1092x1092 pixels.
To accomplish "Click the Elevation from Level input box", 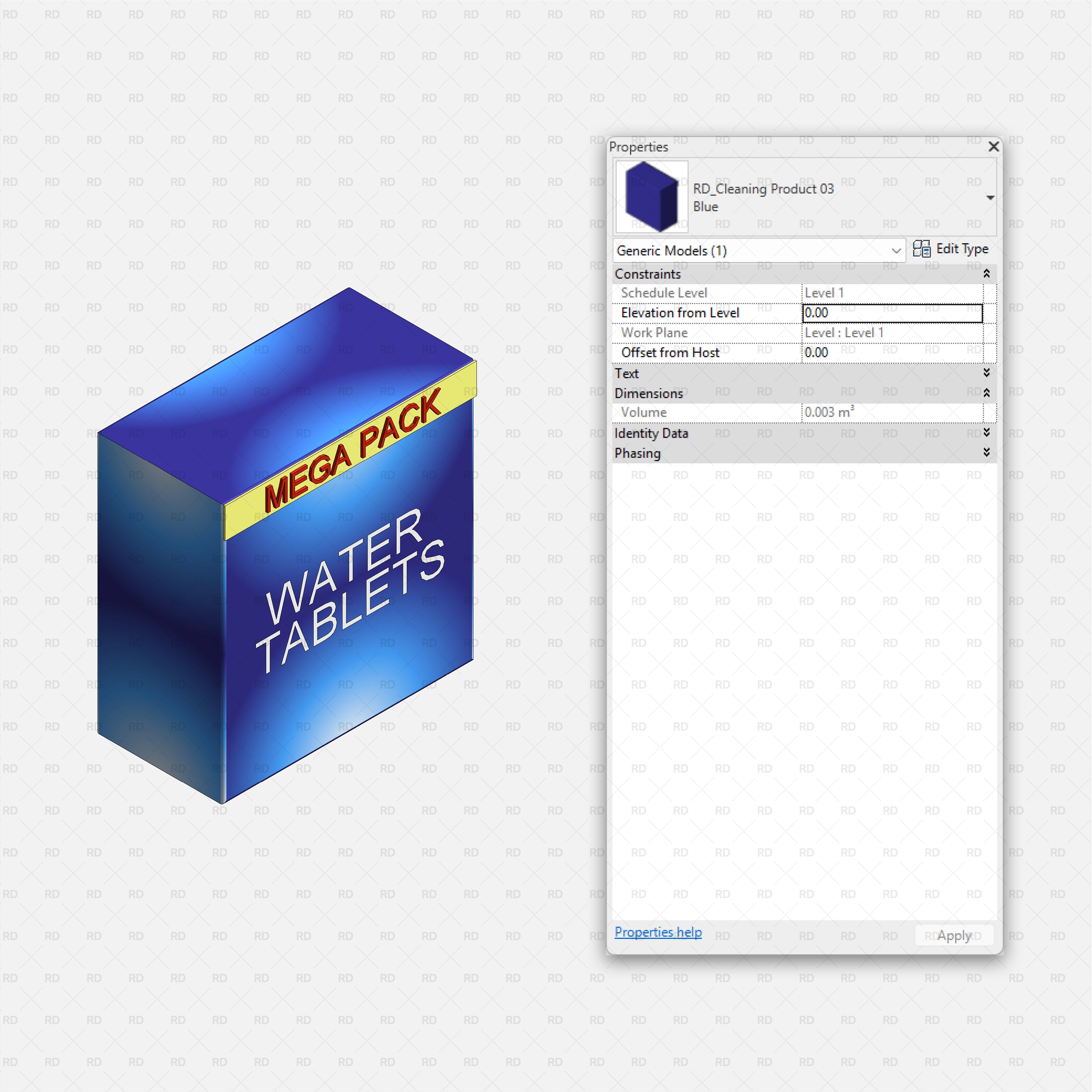I will (x=892, y=313).
